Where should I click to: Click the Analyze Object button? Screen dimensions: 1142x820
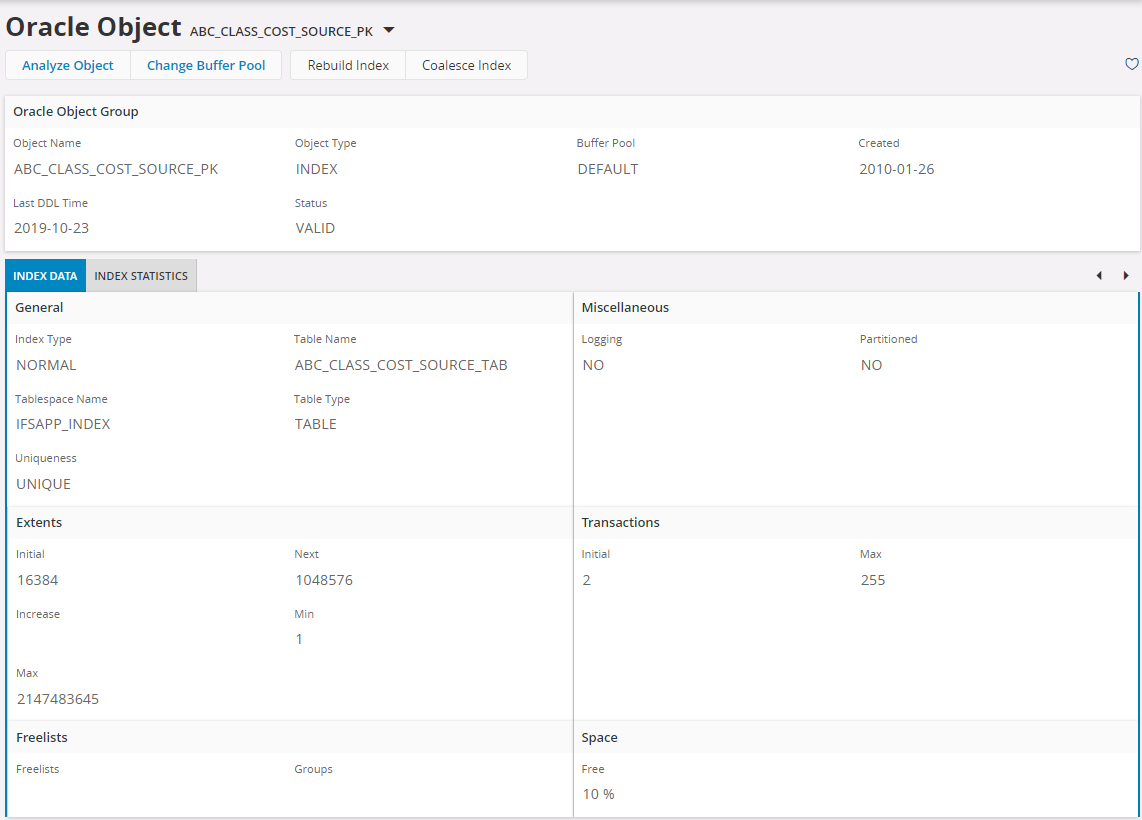67,64
